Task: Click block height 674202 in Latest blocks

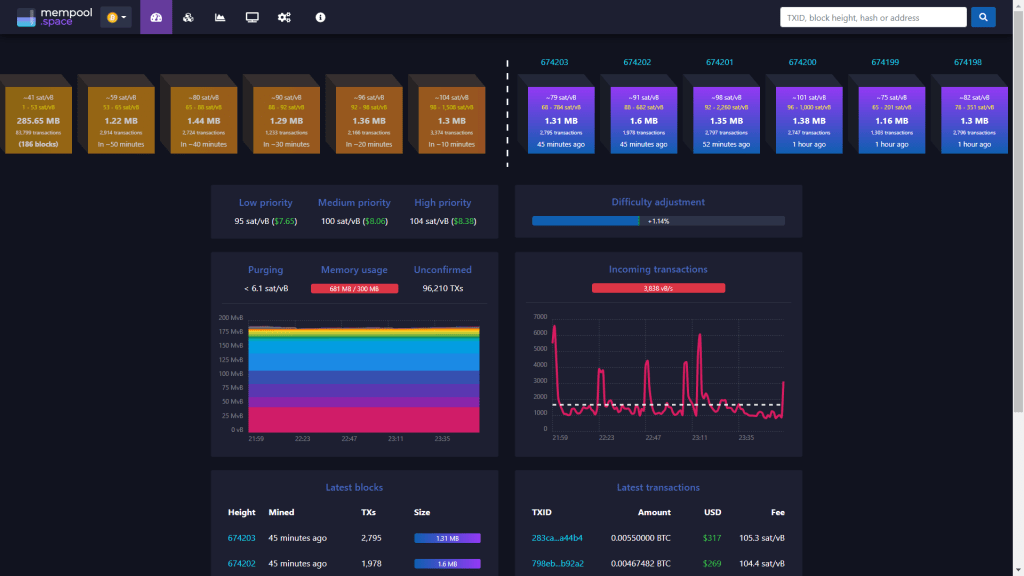Action: click(x=241, y=563)
